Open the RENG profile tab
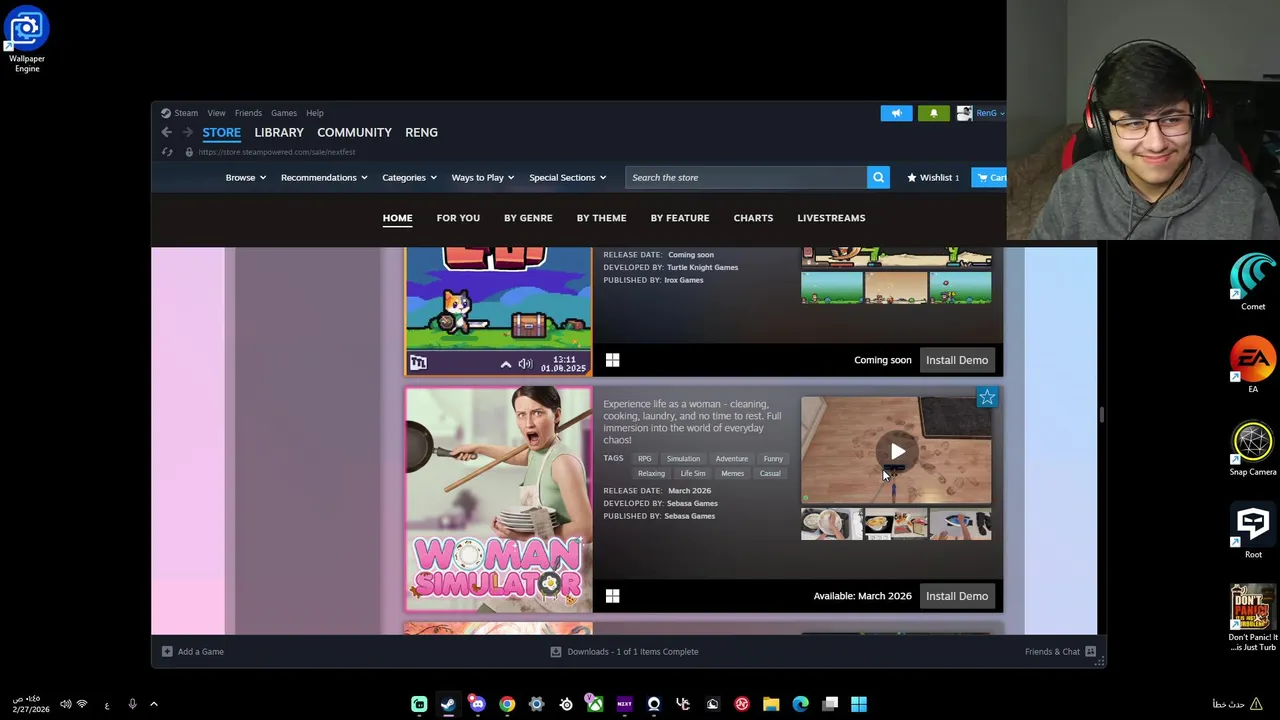The height and width of the screenshot is (720, 1280). point(421,132)
